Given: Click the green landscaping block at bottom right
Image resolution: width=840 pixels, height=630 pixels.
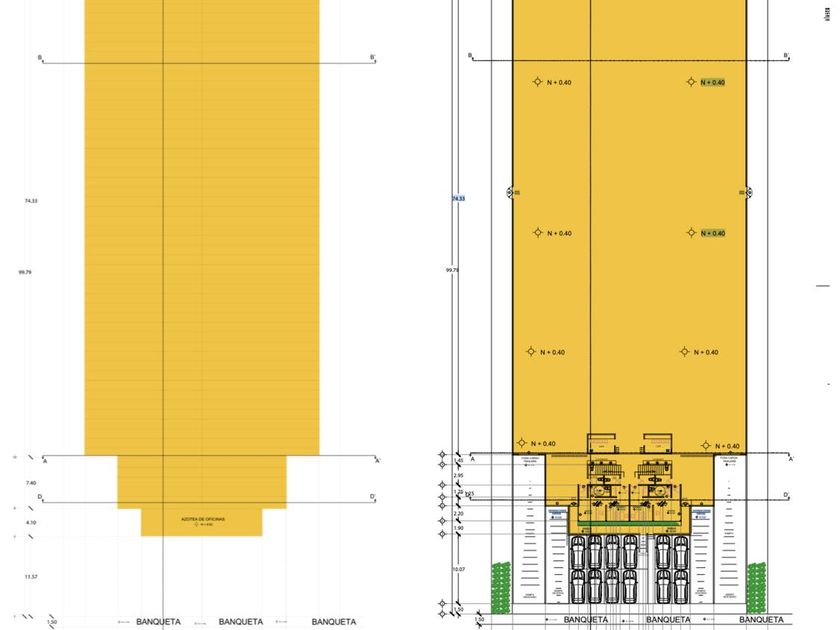Looking at the screenshot, I should click(x=756, y=588).
